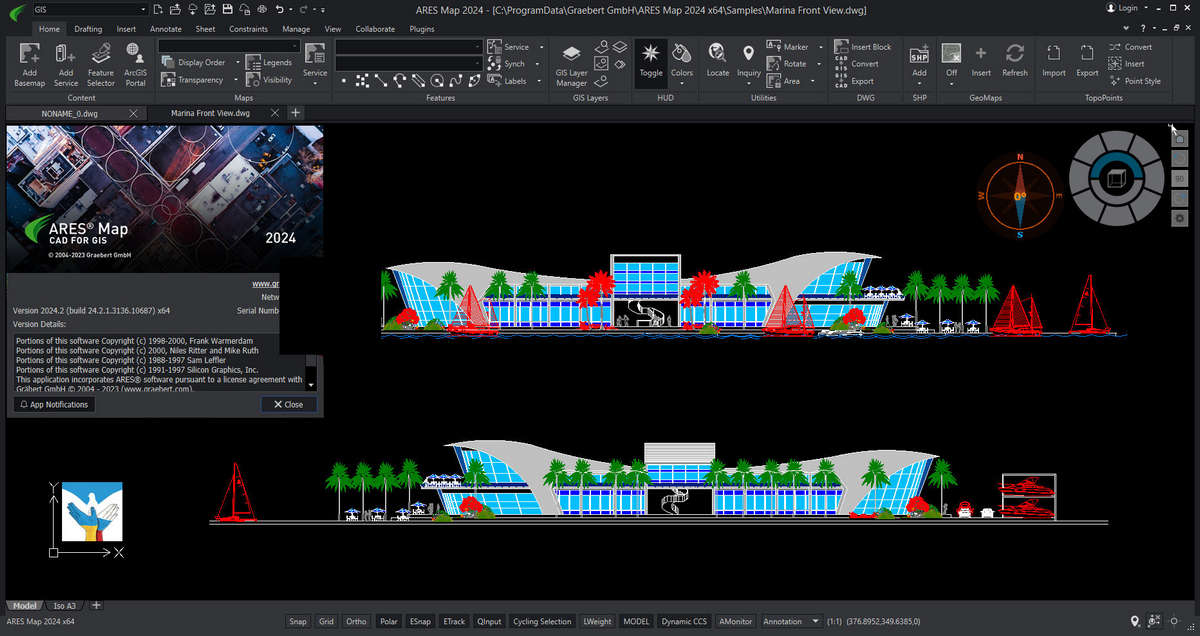This screenshot has width=1200, height=636.
Task: Expand the Marker dropdown arrow
Action: coord(819,47)
